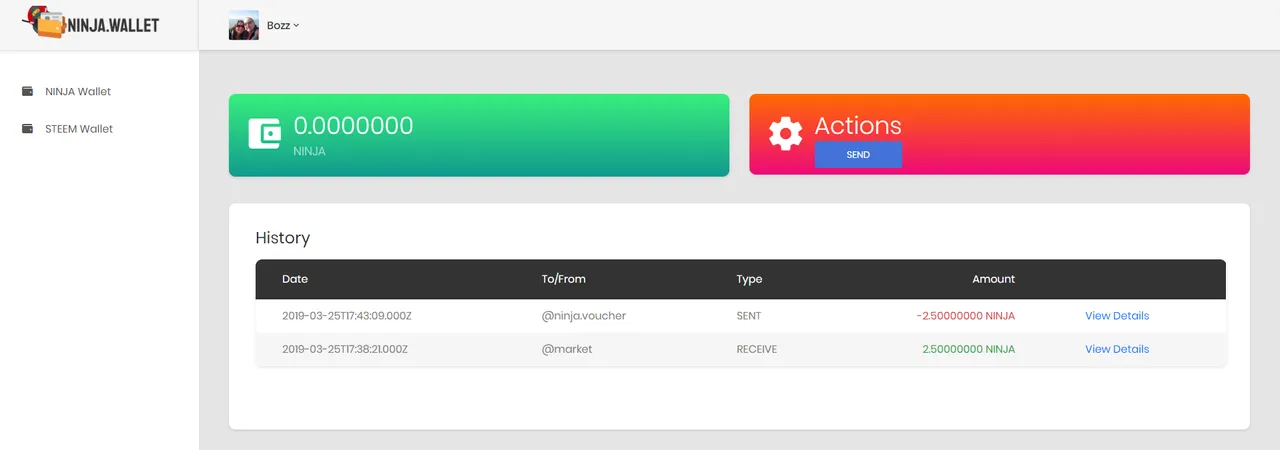The width and height of the screenshot is (1280, 450).
Task: Click the Bozz profile avatar
Action: pyautogui.click(x=244, y=25)
